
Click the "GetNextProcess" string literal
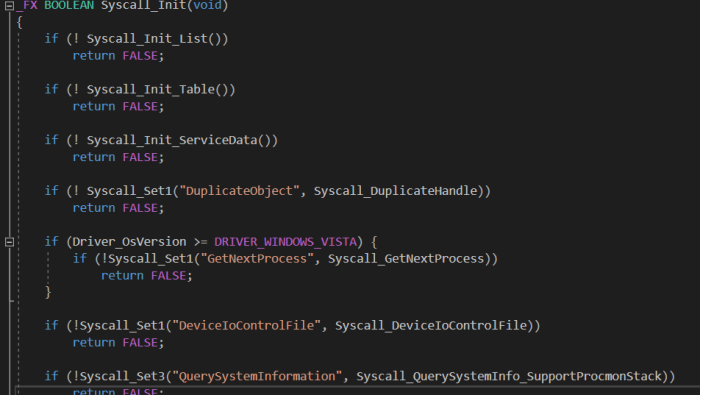tap(257, 259)
